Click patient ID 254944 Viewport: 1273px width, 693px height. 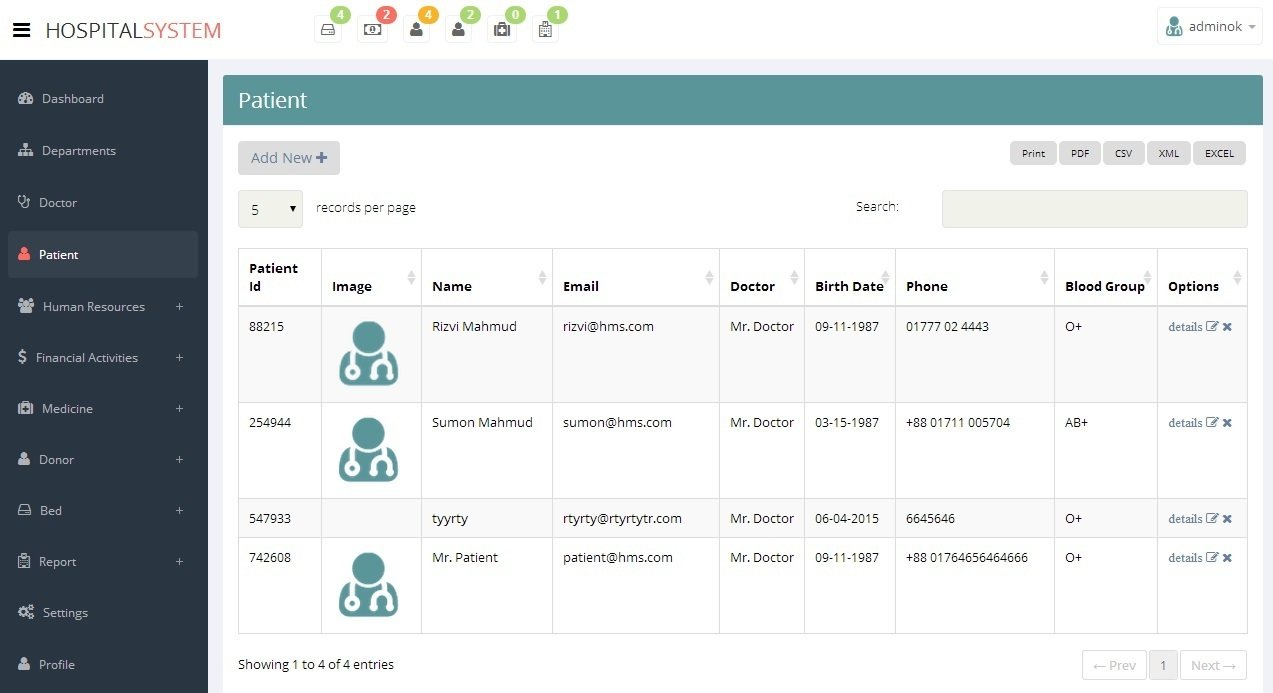point(270,423)
